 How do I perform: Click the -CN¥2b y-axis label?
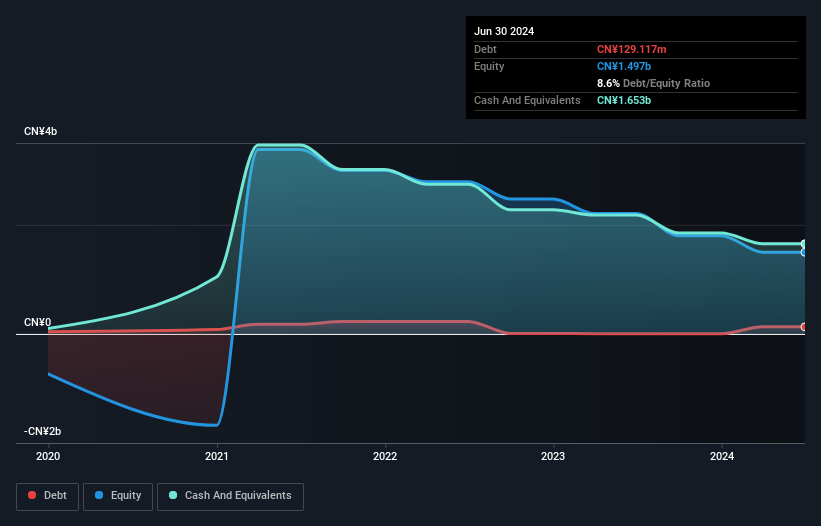pyautogui.click(x=42, y=431)
